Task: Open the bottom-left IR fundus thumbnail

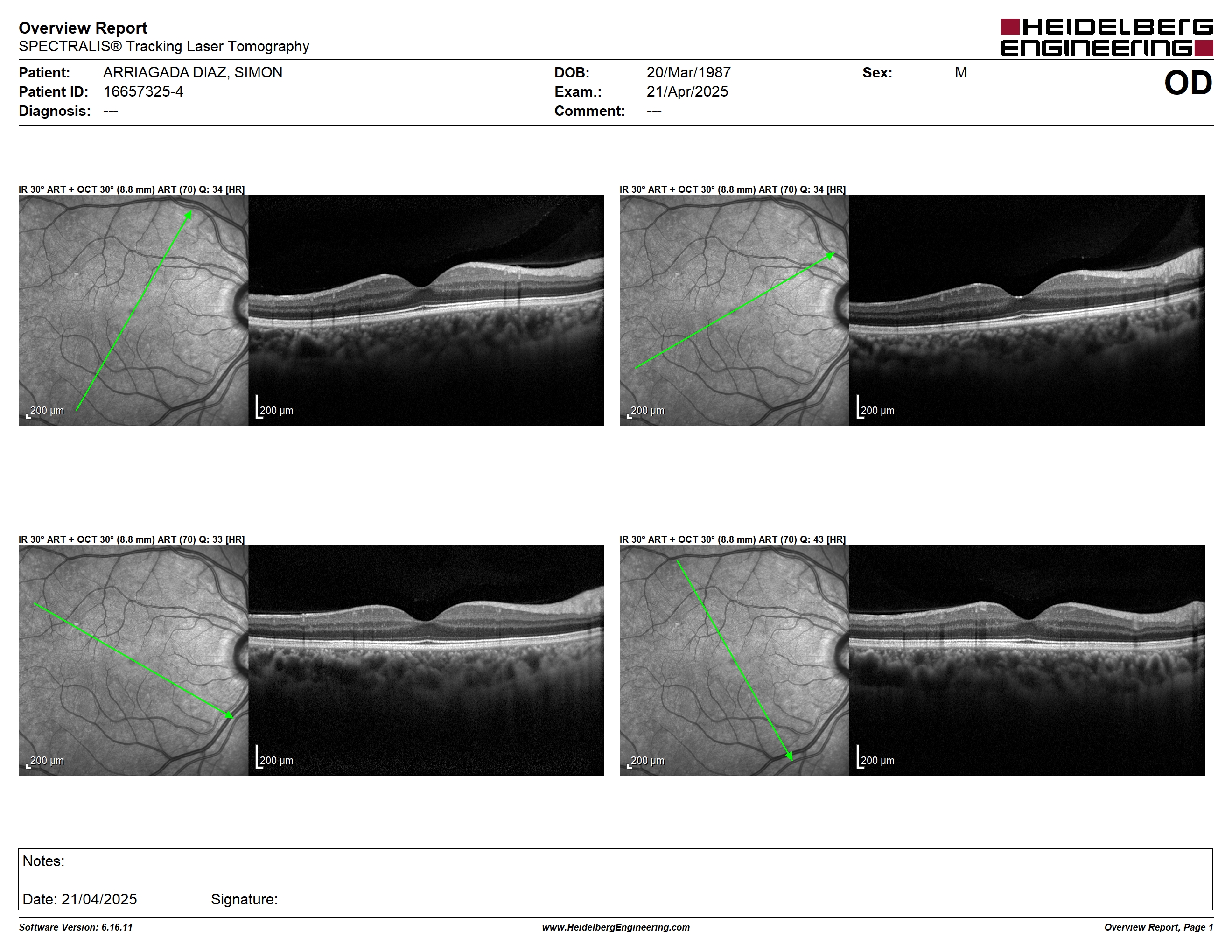Action: point(133,660)
